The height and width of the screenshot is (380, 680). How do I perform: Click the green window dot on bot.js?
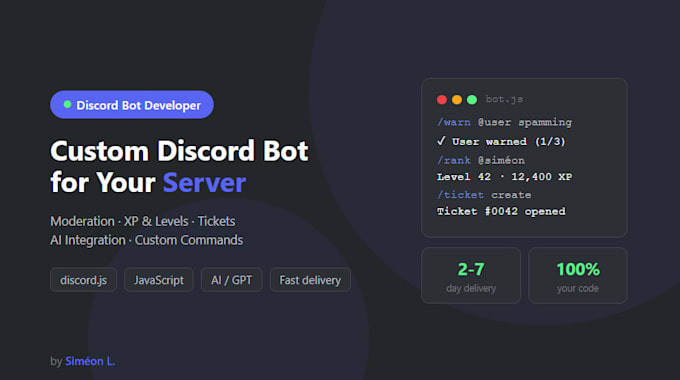472,100
